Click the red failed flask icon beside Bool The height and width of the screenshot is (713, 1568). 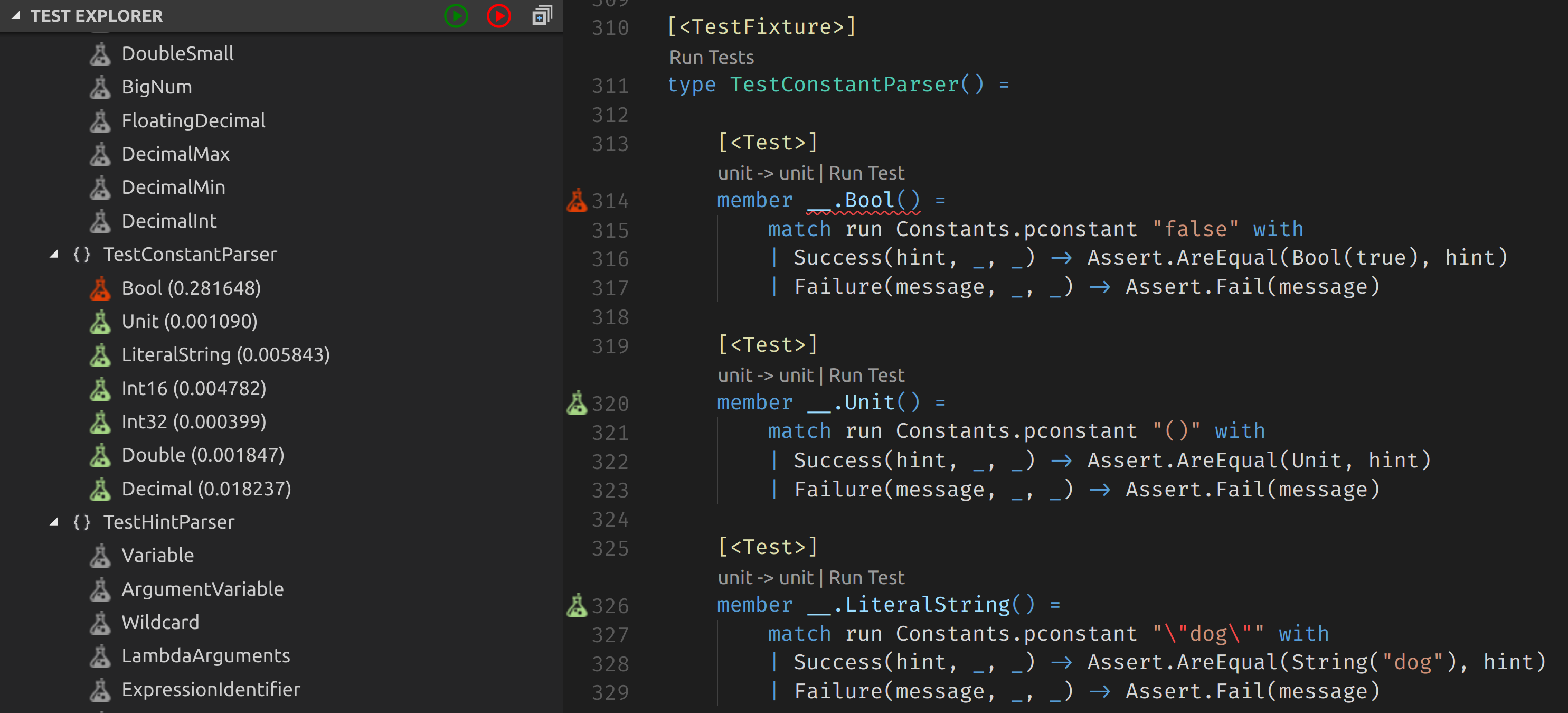click(x=100, y=288)
